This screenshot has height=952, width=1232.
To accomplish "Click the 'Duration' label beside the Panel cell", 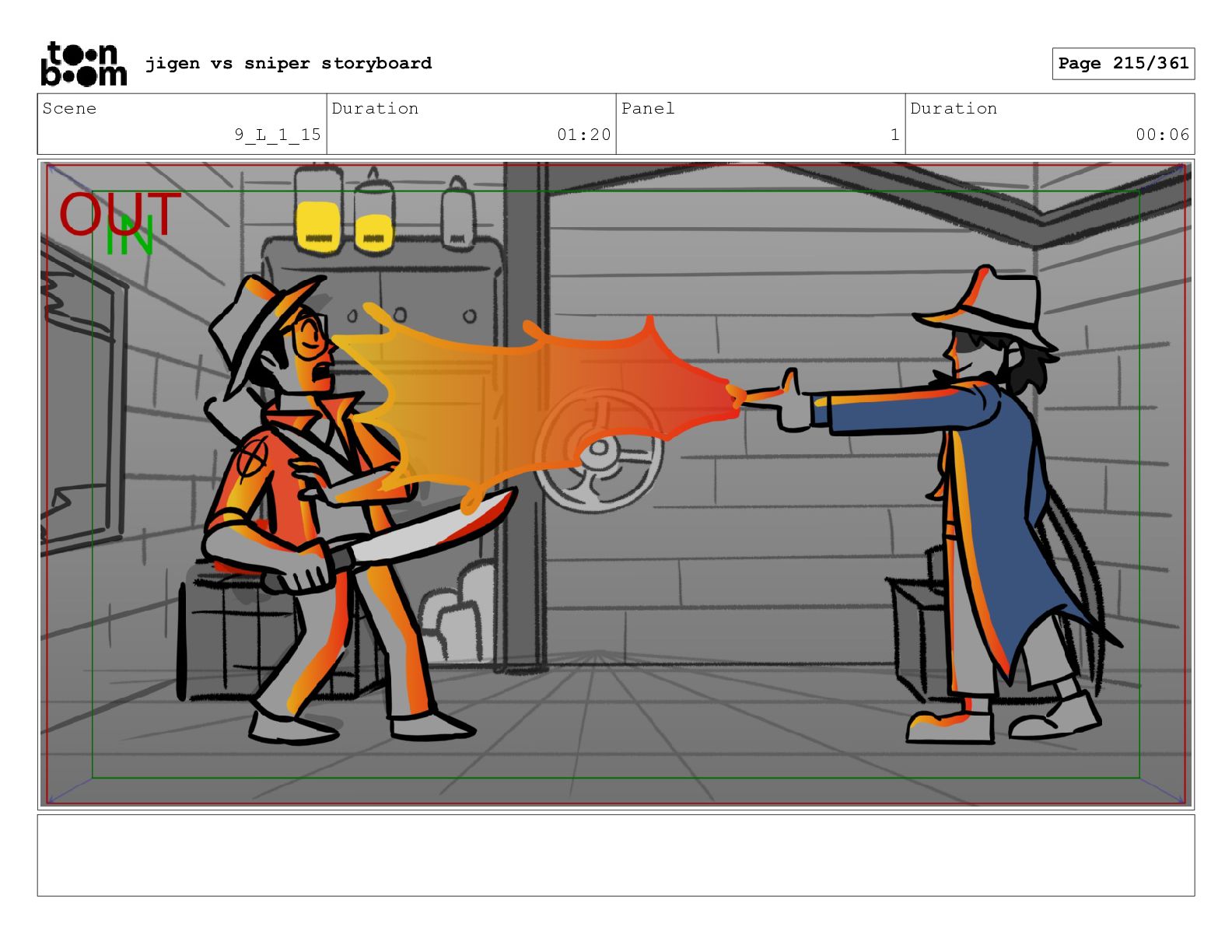I will 954,108.
